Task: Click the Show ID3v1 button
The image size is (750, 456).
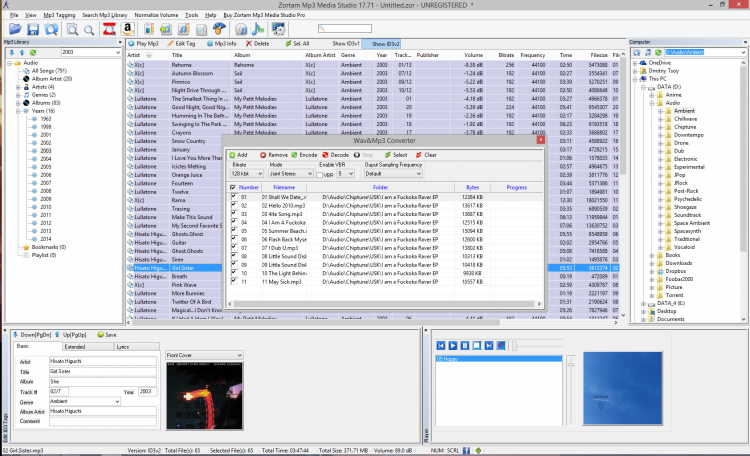Action: (x=346, y=44)
